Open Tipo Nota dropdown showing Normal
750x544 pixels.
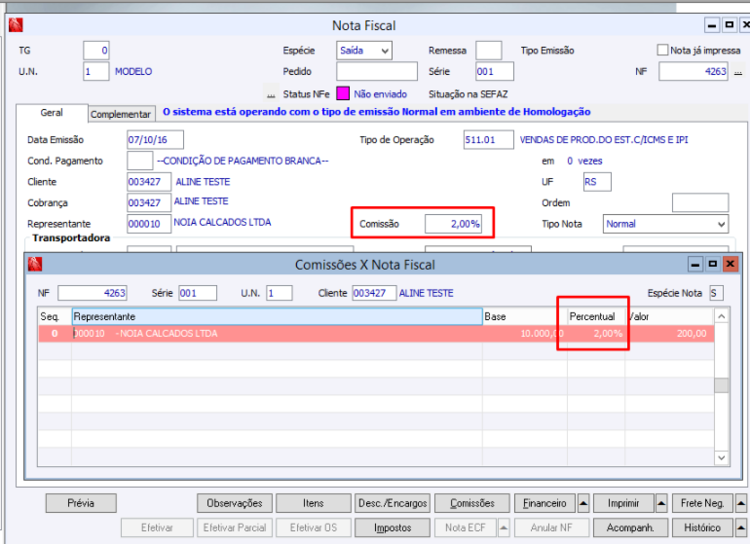665,224
